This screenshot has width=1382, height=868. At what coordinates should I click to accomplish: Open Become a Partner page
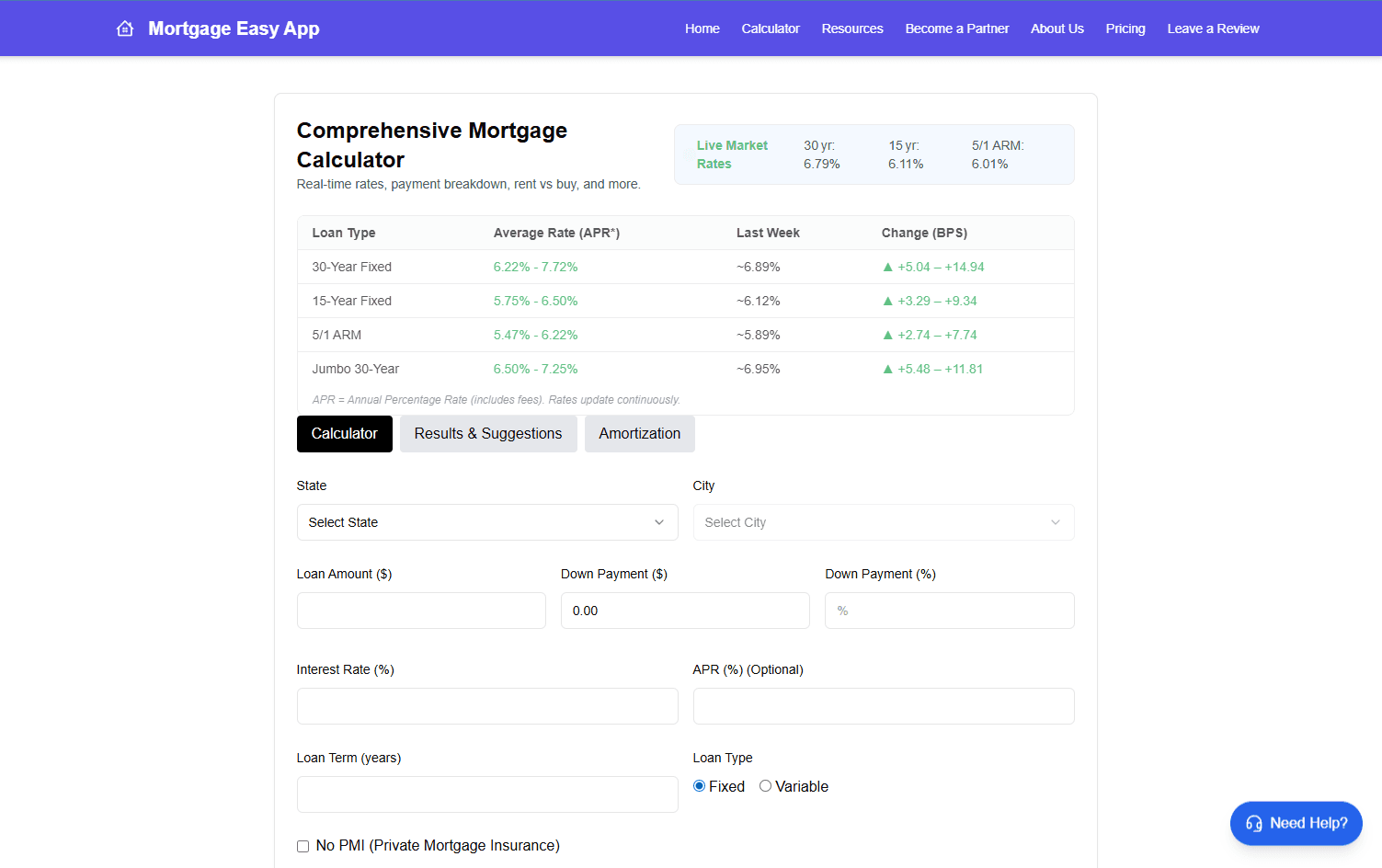pos(957,29)
